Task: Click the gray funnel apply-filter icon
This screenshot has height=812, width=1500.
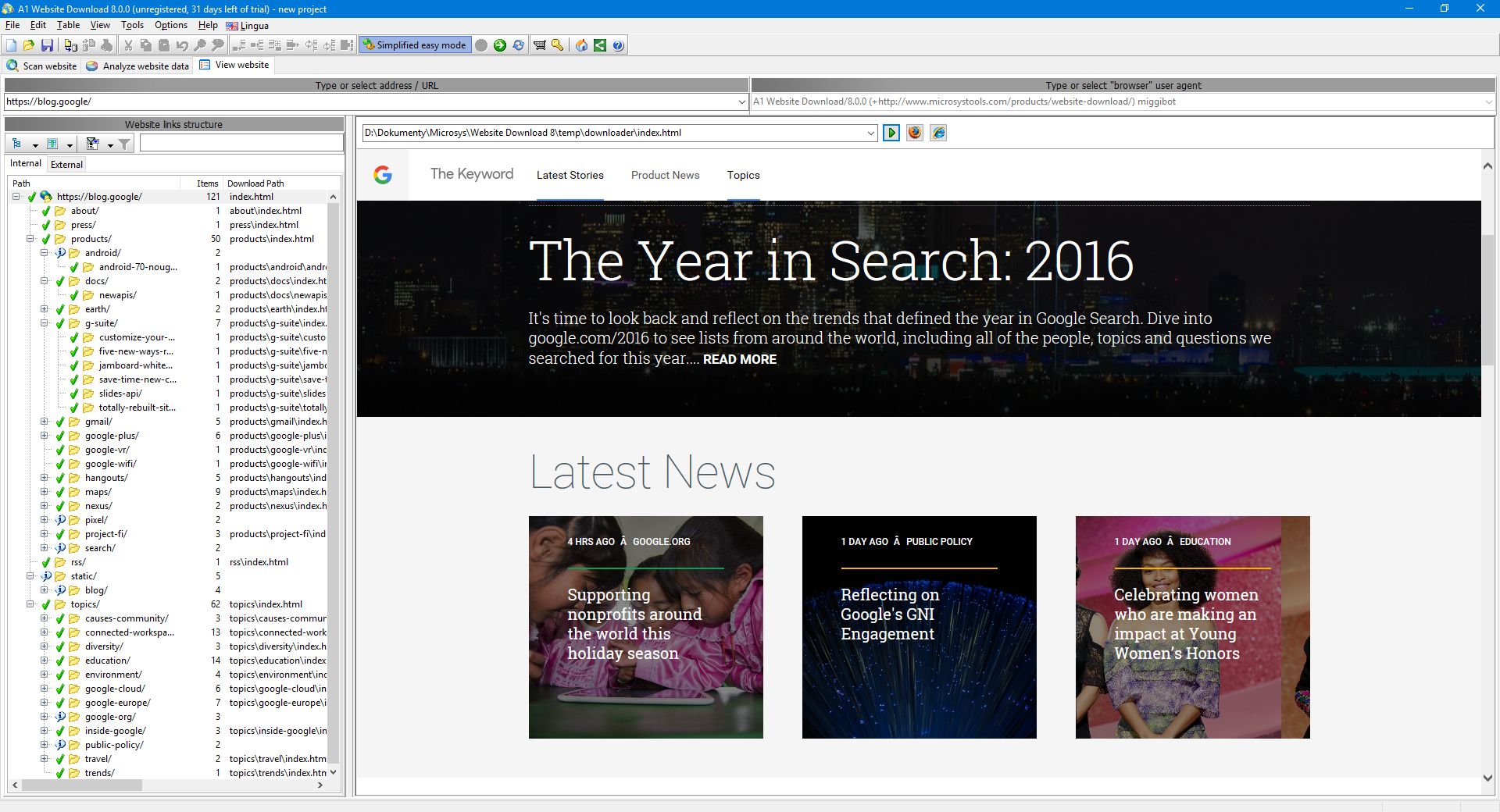Action: coord(124,144)
